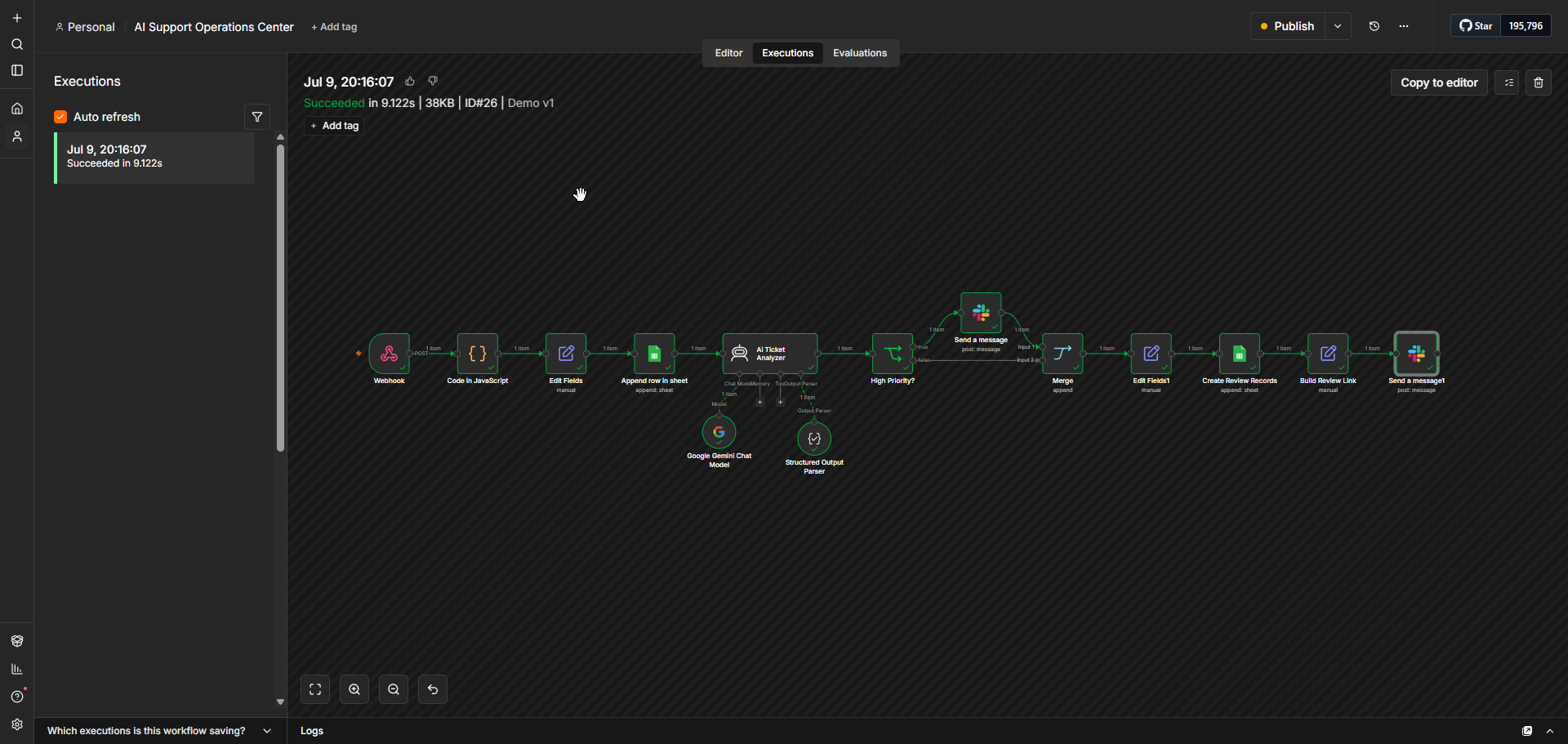Expand 'Which executions is this workflow saving?'

tap(159, 731)
